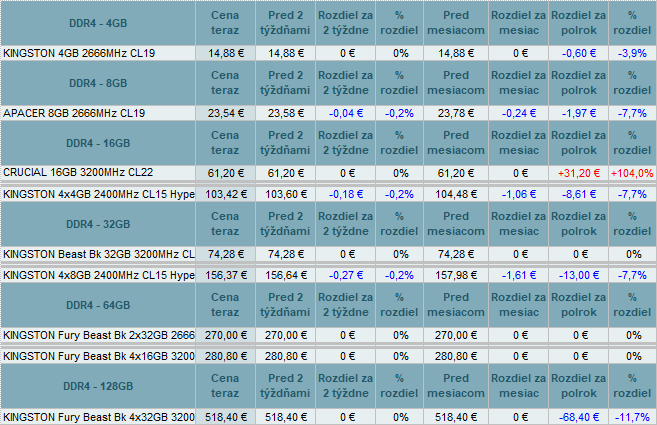Image resolution: width=657 pixels, height=425 pixels.
Task: Select the current price 103,42 € cell
Action: coord(225,194)
